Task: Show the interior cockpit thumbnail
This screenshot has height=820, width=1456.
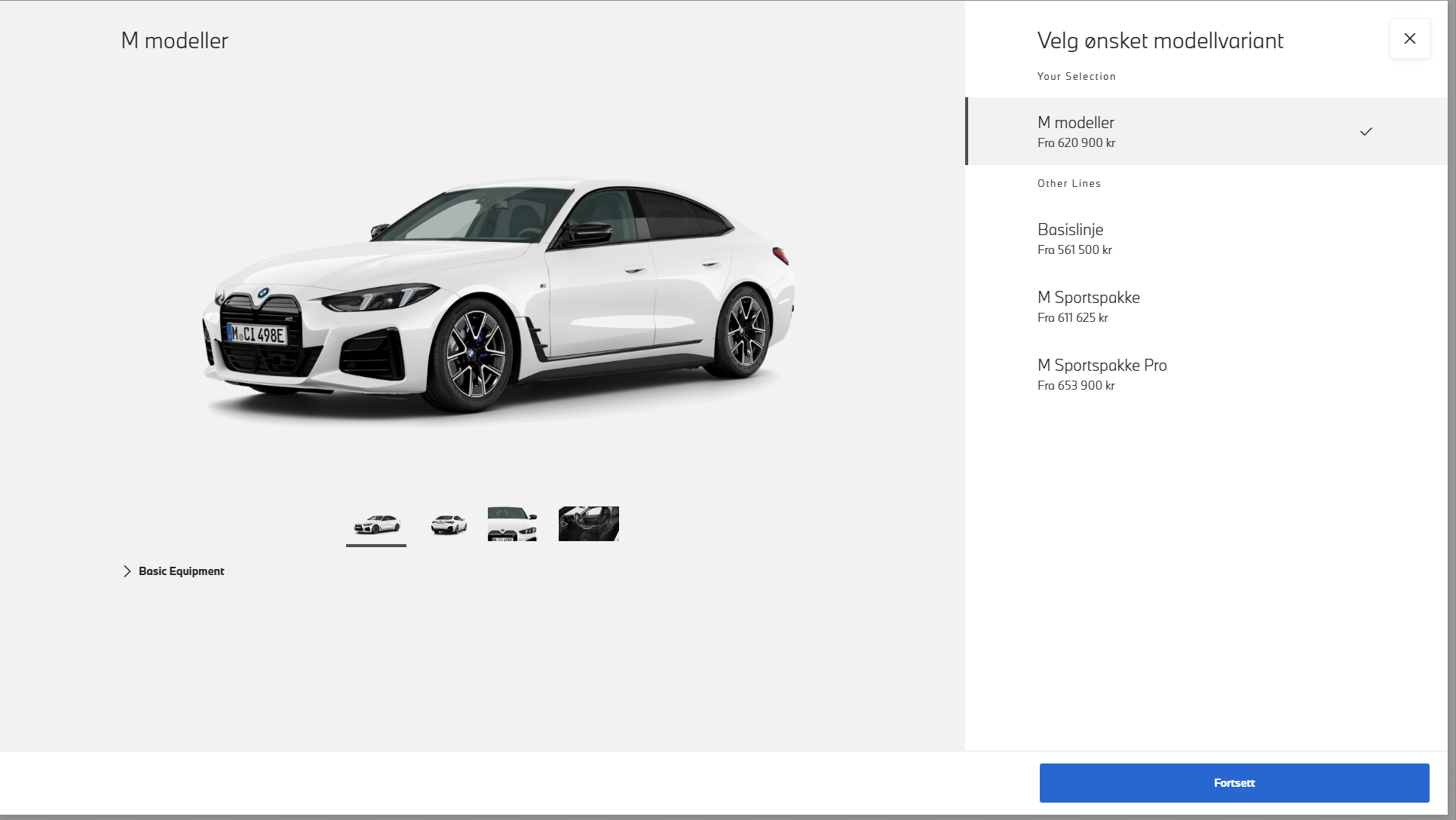Action: pos(589,524)
